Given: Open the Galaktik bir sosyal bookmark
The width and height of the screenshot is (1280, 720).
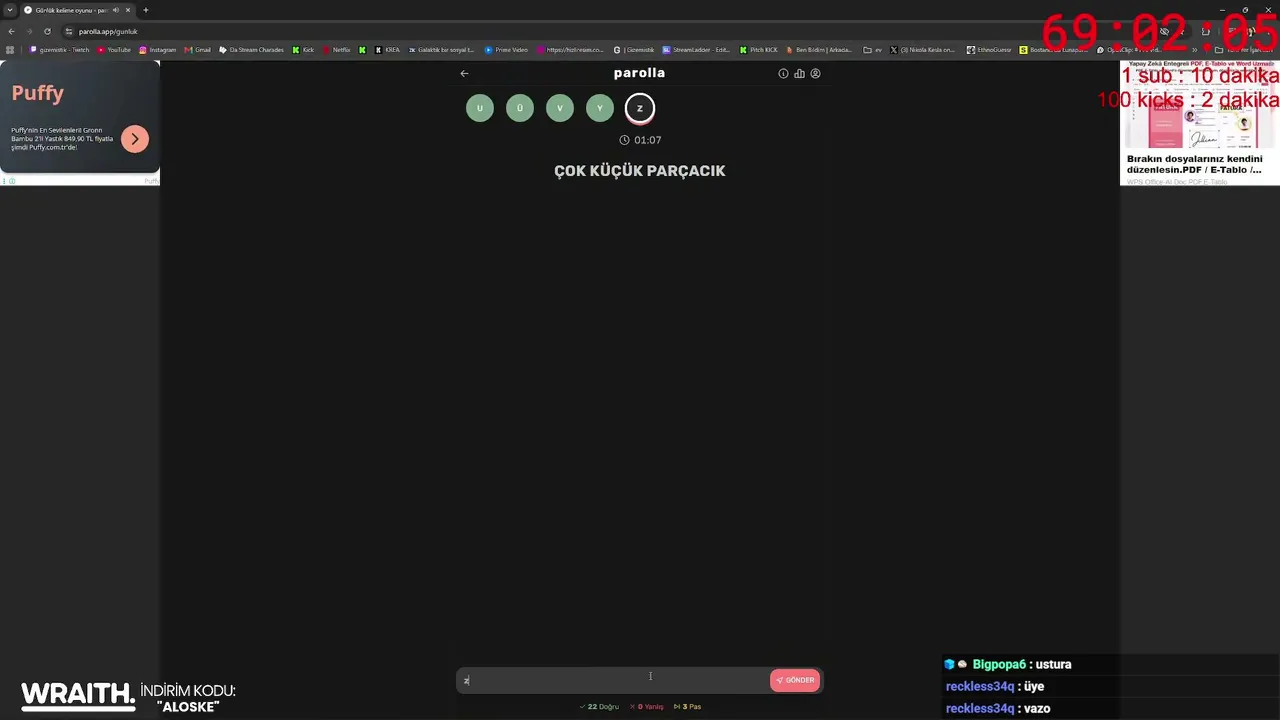Looking at the screenshot, I should [x=442, y=49].
